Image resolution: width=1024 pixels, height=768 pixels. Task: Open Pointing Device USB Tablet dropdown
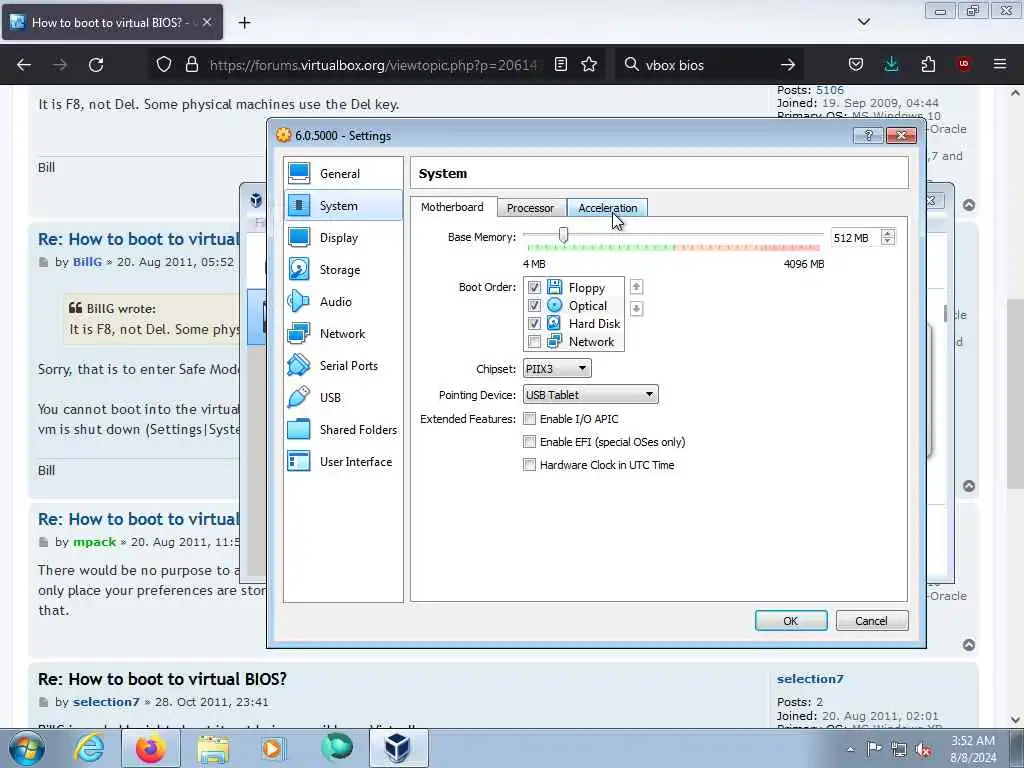pos(590,394)
